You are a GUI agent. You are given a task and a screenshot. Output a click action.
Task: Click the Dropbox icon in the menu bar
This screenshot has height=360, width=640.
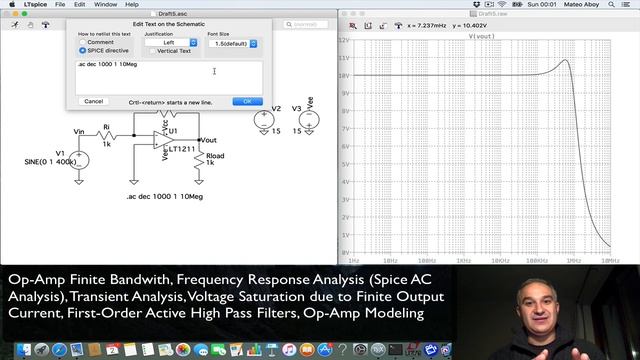tap(476, 4)
